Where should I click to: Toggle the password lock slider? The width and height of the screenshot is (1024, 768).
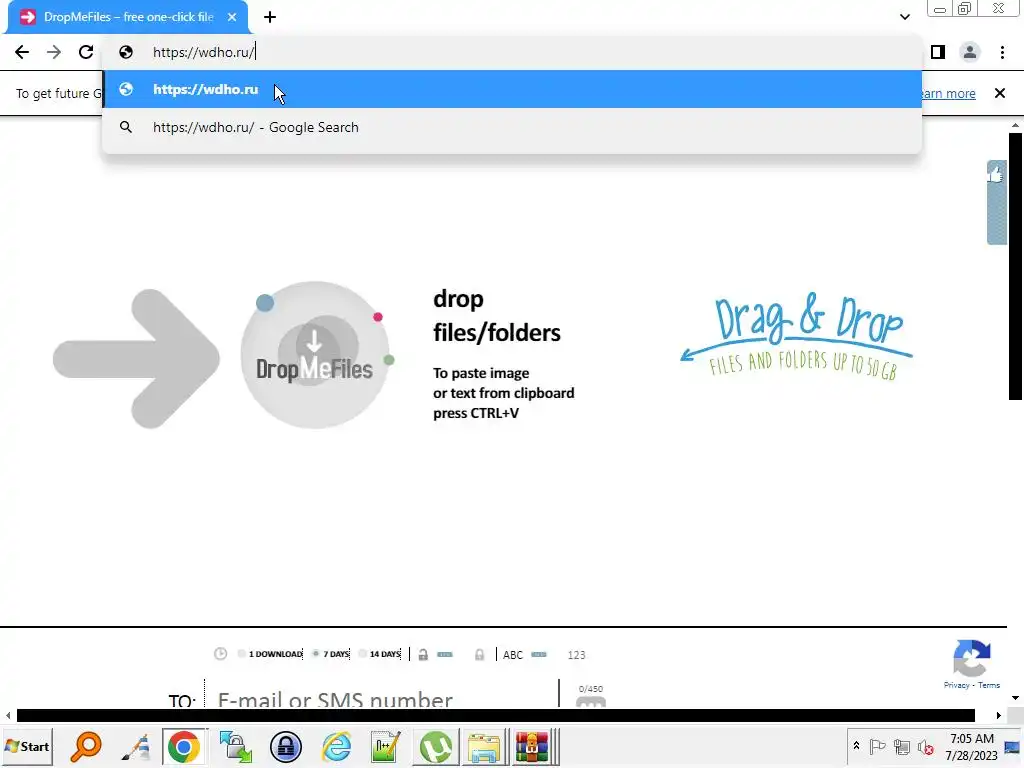coord(445,654)
